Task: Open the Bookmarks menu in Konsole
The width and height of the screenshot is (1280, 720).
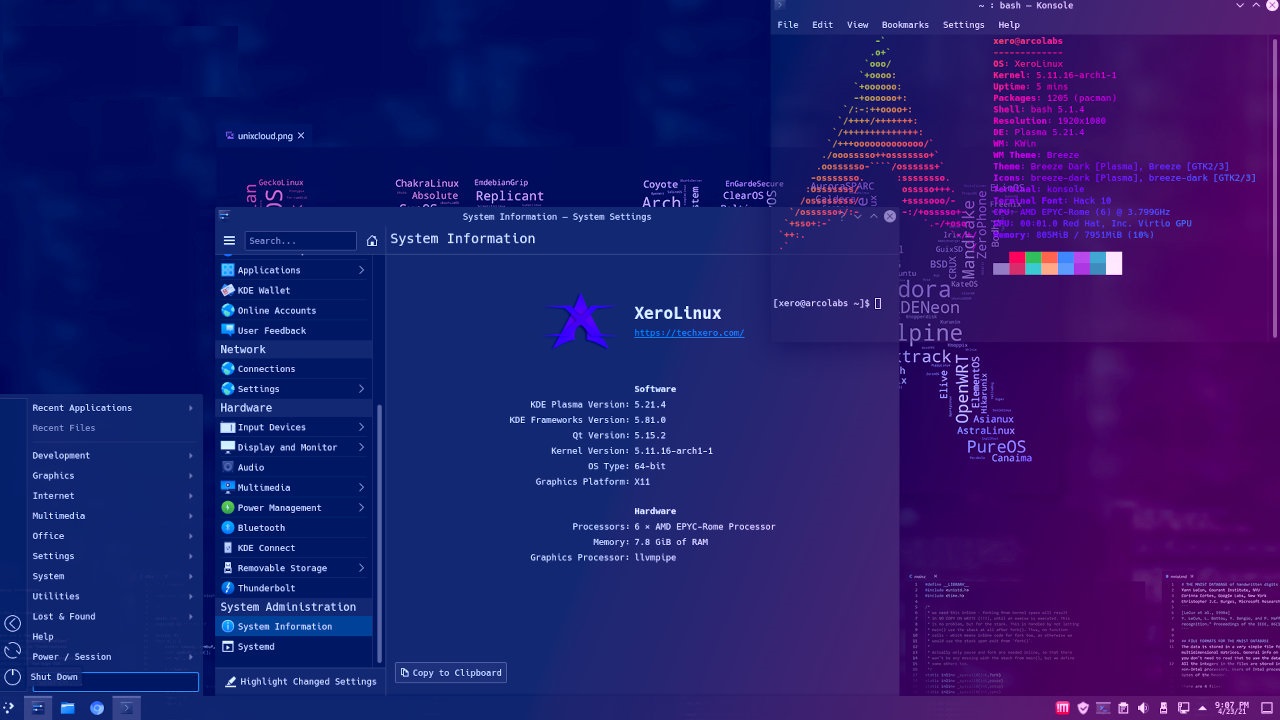Action: pyautogui.click(x=905, y=25)
